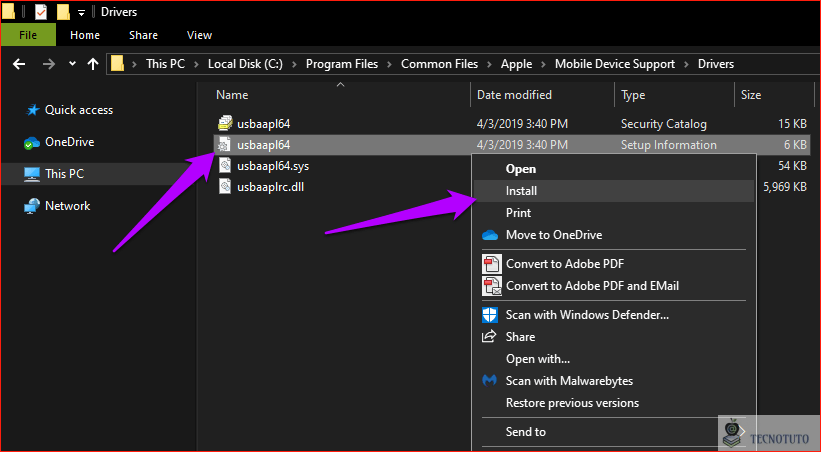This screenshot has width=821, height=452.
Task: Click the usbaapl64.sys file icon
Action: (225, 166)
